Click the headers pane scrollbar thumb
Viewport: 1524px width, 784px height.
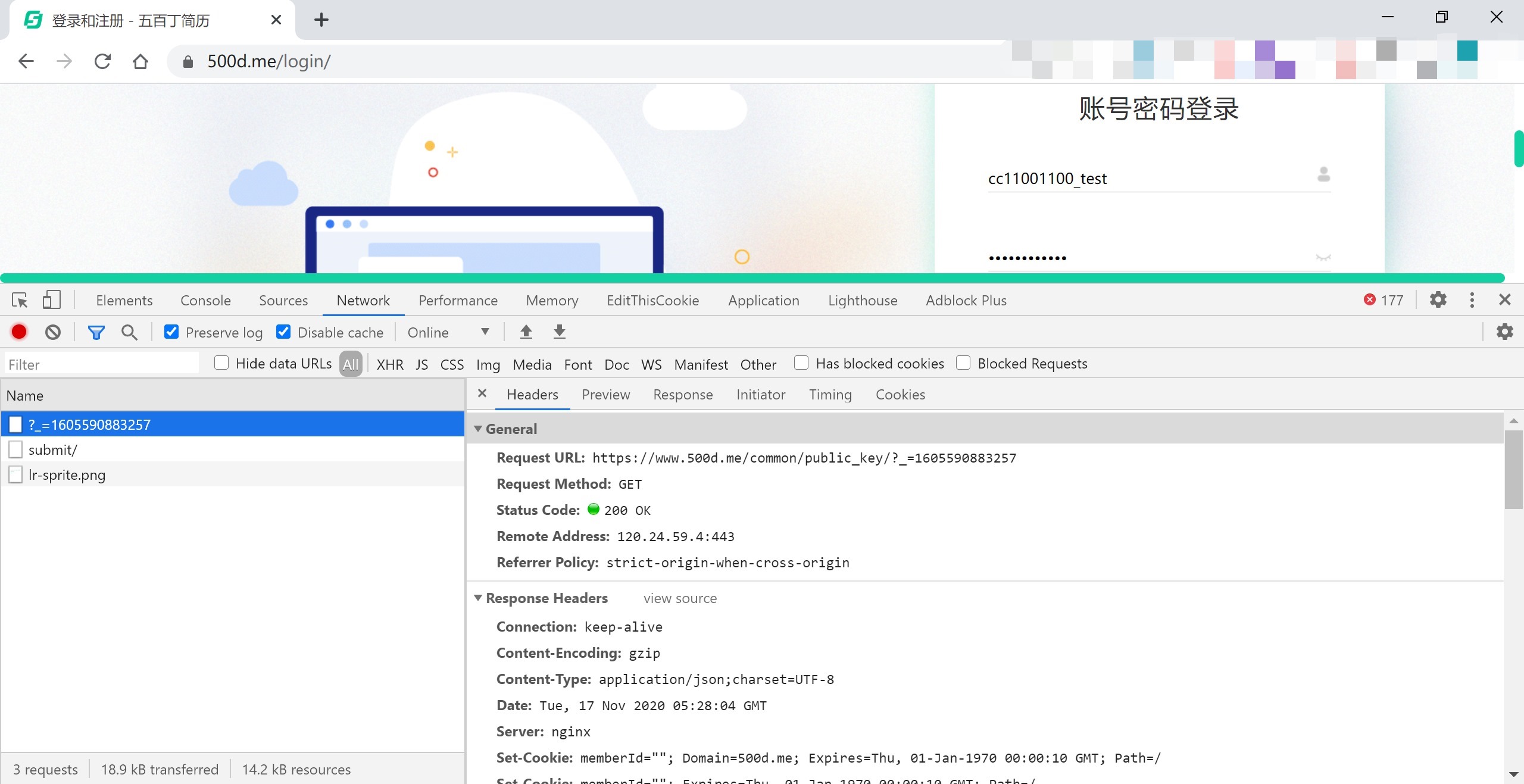[1513, 470]
